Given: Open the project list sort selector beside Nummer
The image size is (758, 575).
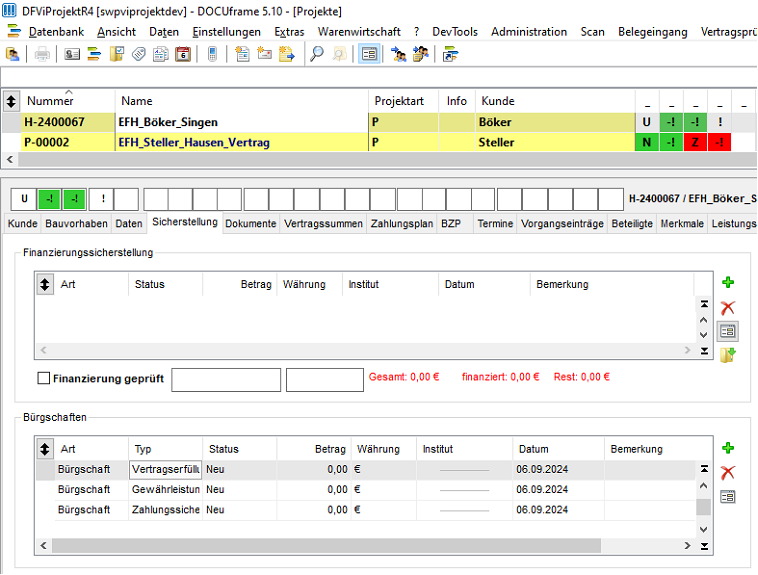Looking at the screenshot, I should (x=11, y=102).
